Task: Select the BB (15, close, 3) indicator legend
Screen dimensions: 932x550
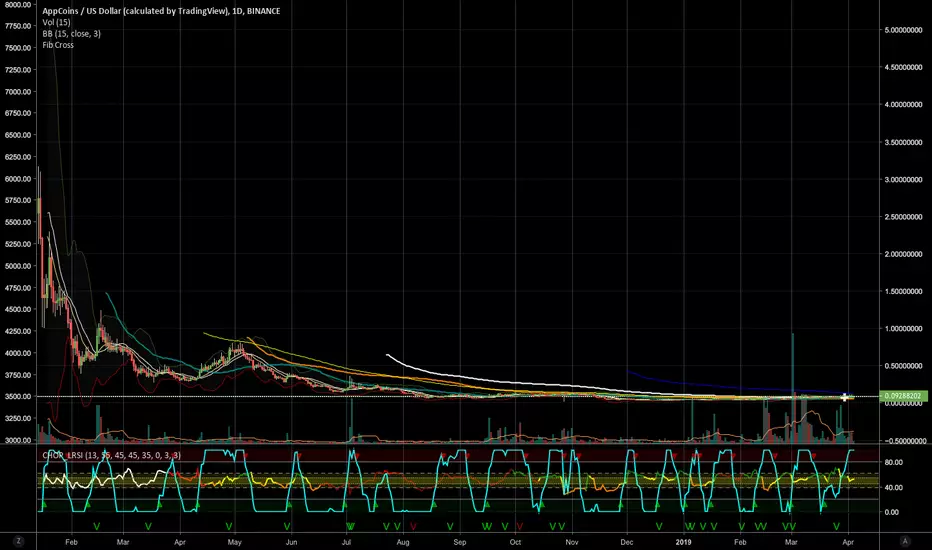Action: (71, 33)
